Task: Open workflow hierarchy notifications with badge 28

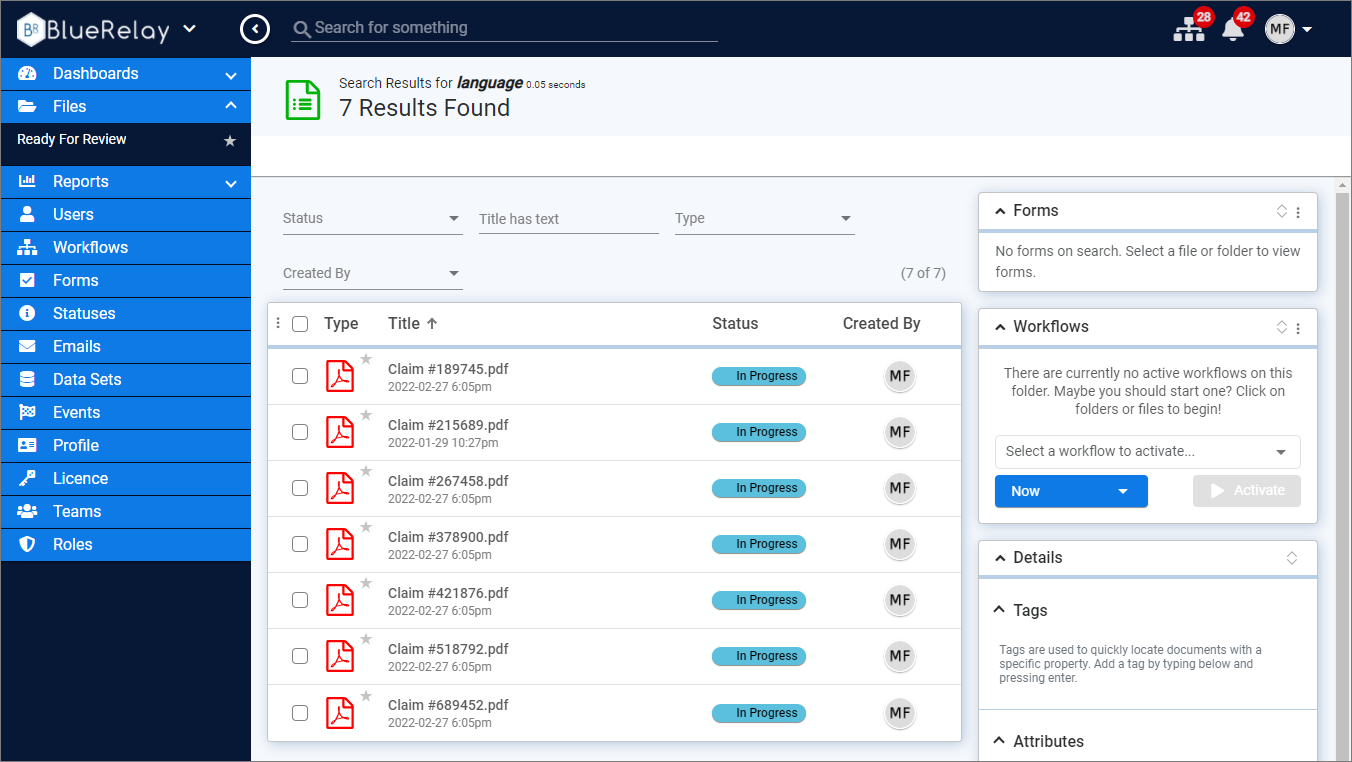Action: pyautogui.click(x=1189, y=30)
